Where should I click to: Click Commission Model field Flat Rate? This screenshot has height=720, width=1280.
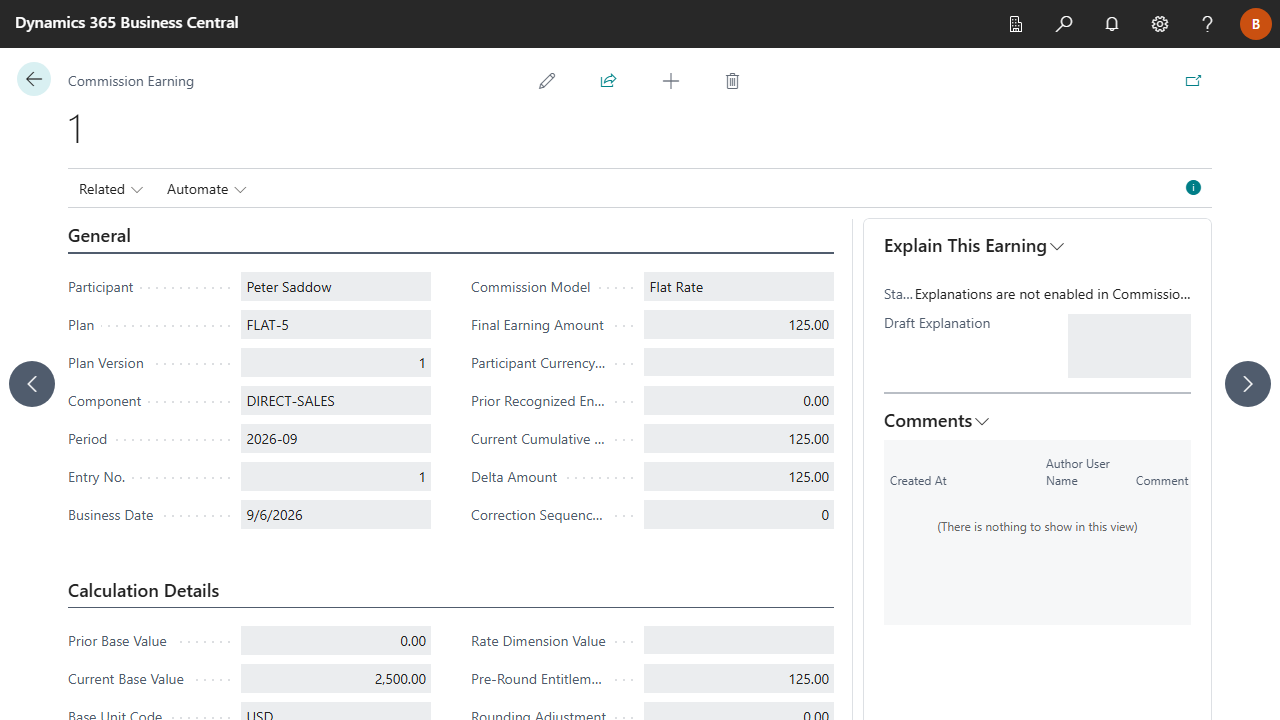[739, 287]
